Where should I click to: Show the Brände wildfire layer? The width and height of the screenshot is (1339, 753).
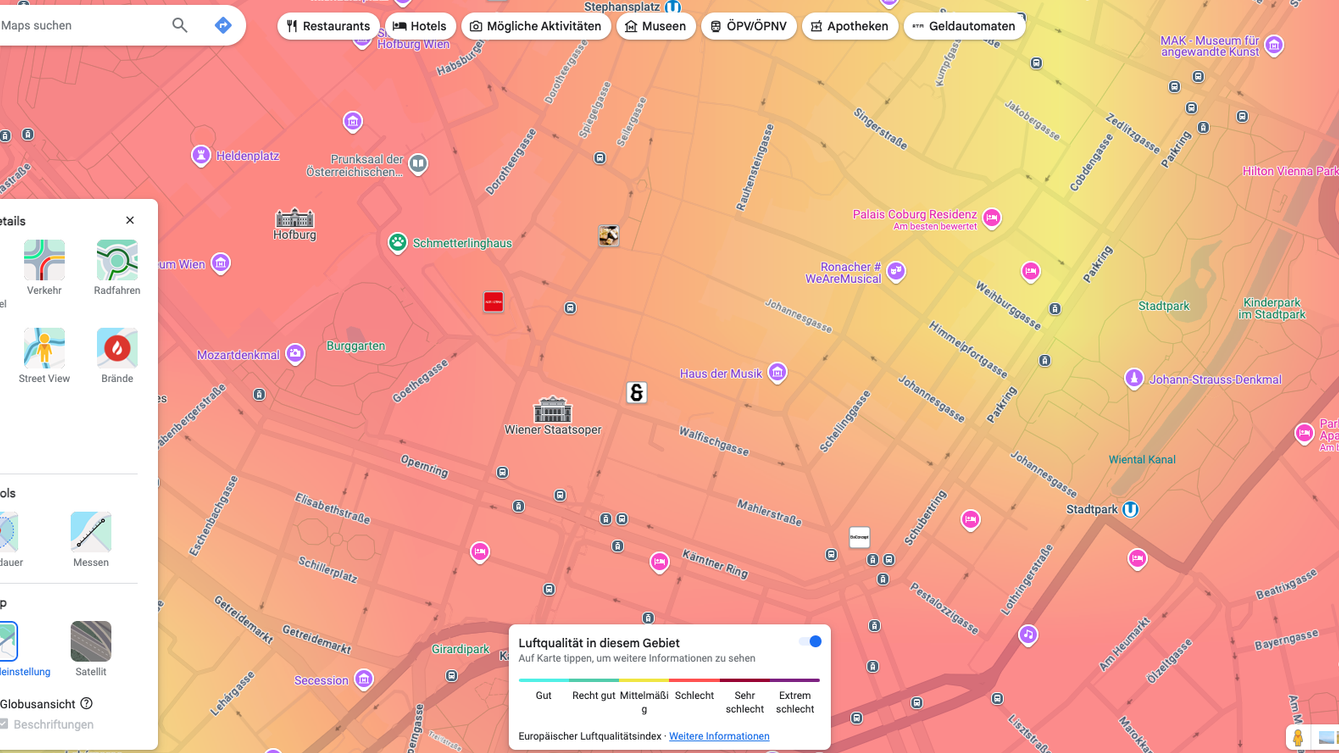pos(117,349)
